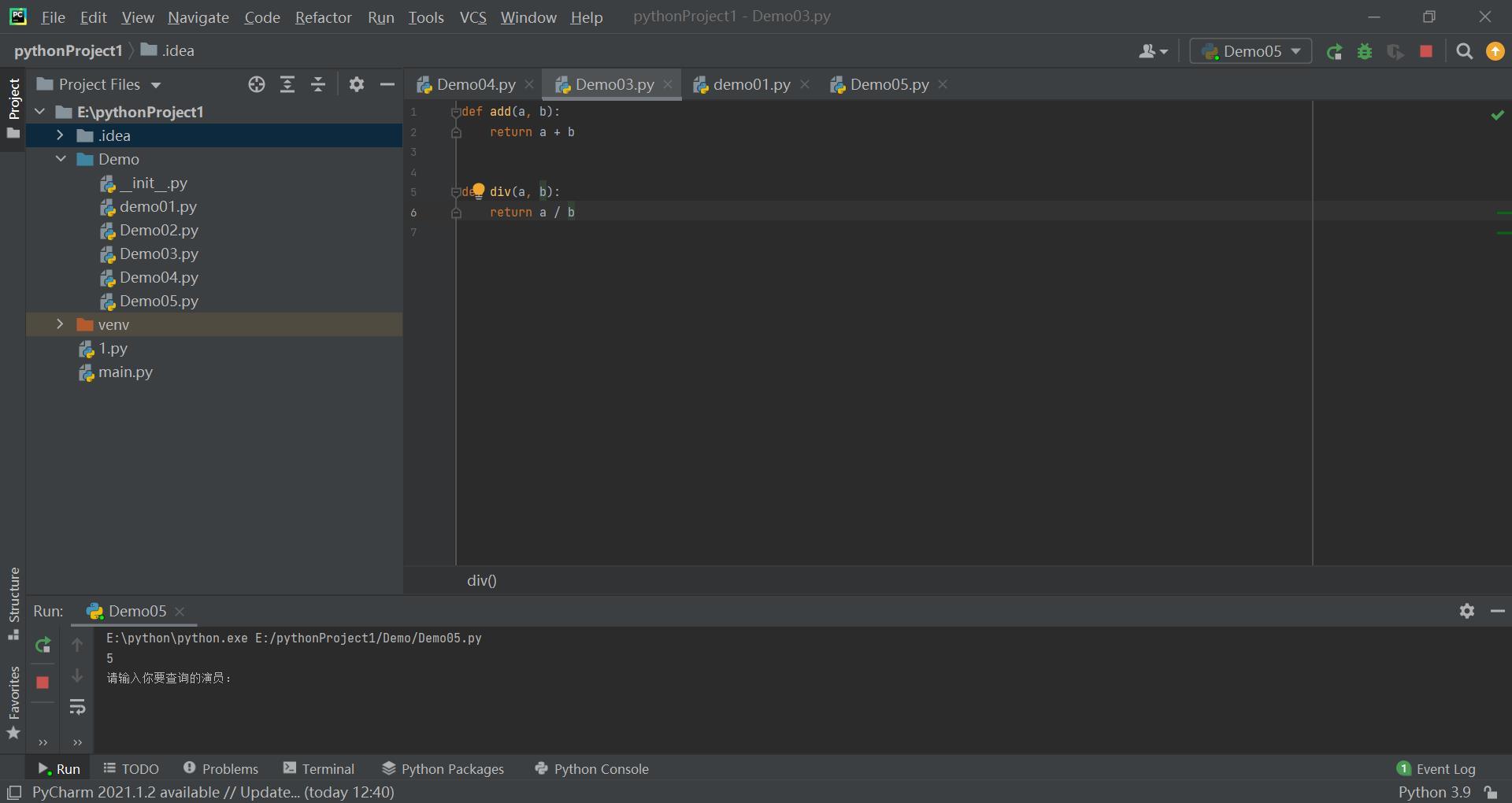
Task: Open the Python Packages tool window
Action: (443, 768)
